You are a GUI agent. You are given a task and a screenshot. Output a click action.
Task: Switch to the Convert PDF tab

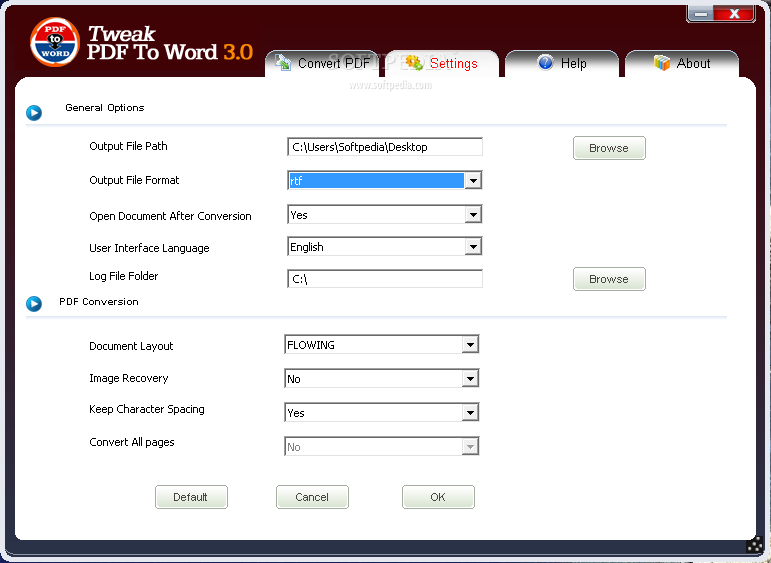[322, 63]
